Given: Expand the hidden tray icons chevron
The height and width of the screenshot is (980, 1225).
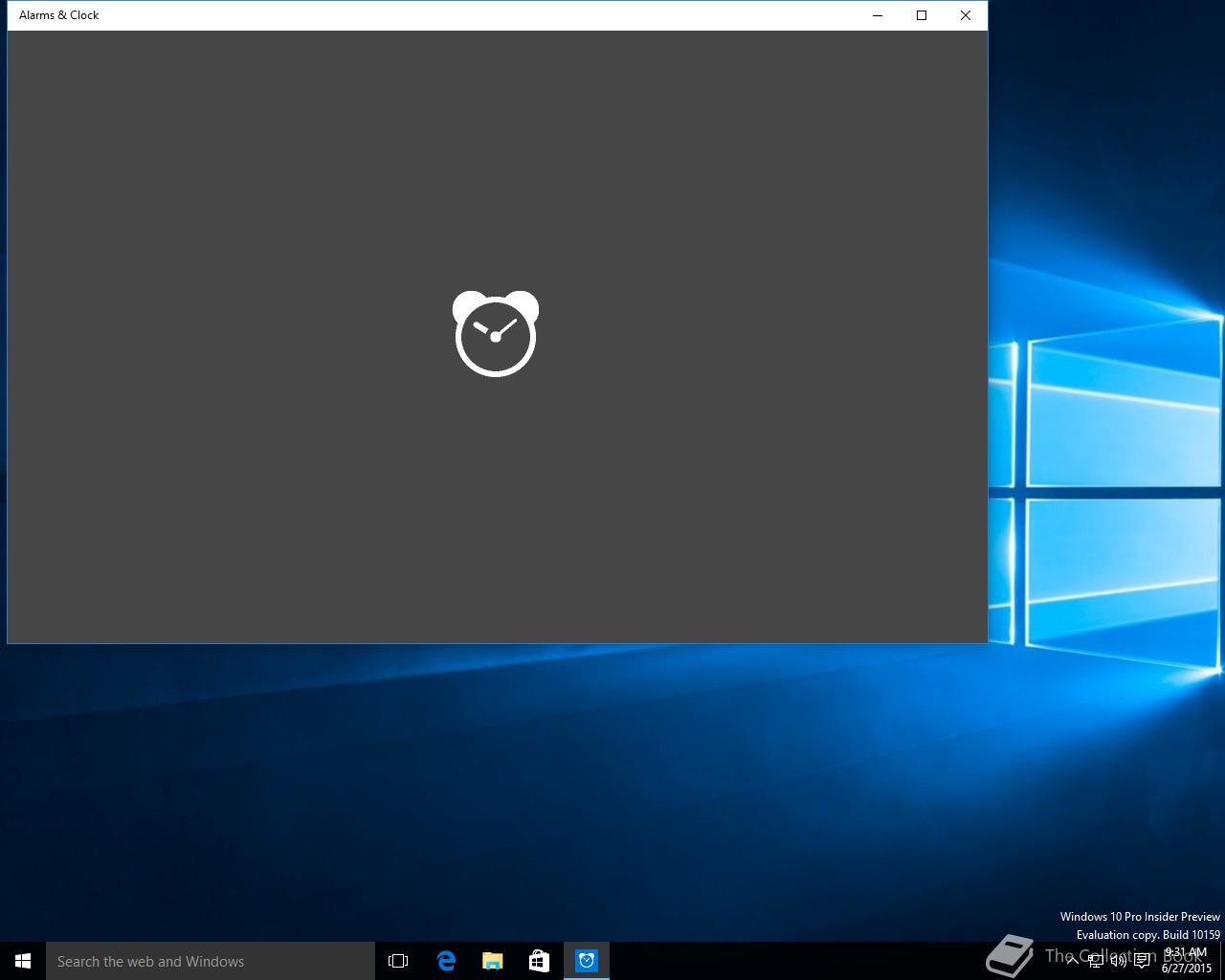Looking at the screenshot, I should click(x=1072, y=961).
